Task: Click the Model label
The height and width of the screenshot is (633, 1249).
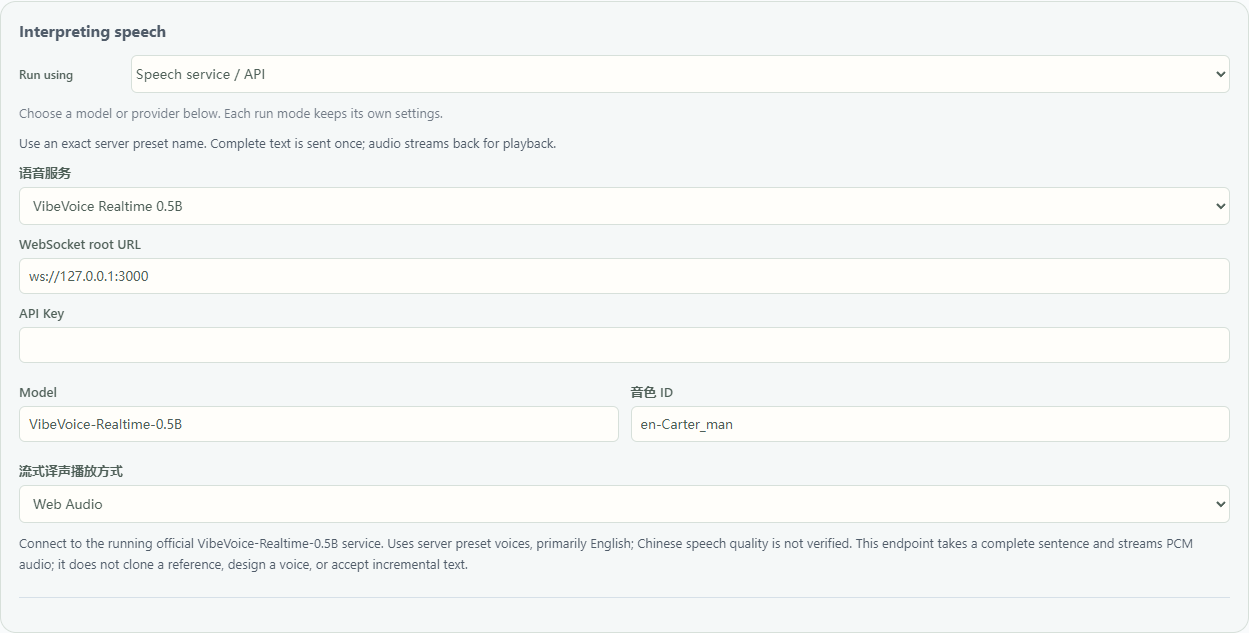Action: (x=38, y=393)
